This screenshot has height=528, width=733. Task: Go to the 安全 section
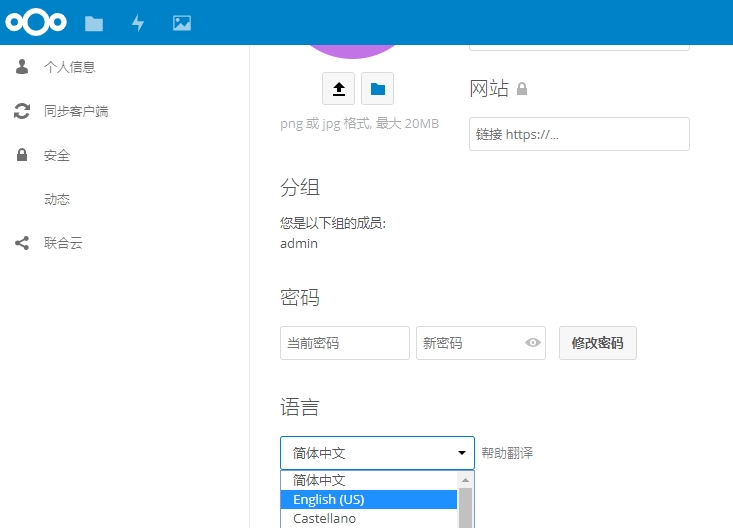[56, 155]
